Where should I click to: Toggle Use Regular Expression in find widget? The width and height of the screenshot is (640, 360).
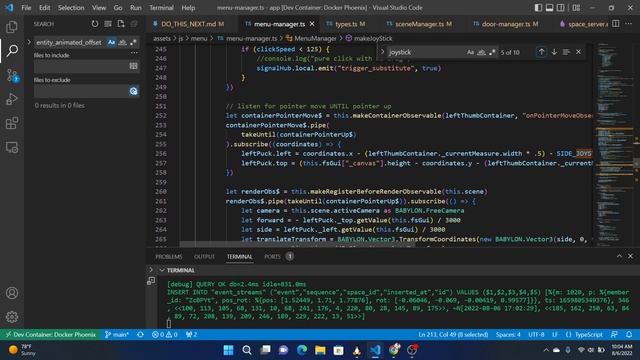pos(492,52)
